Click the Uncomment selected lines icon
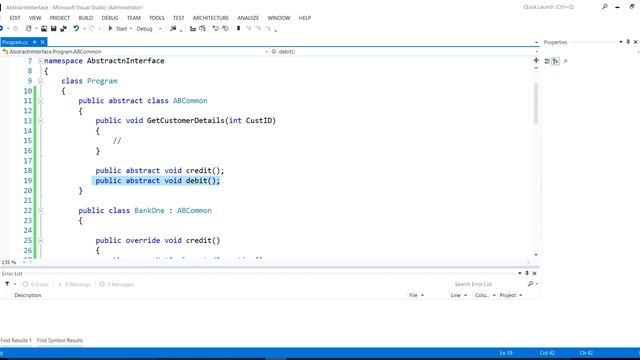640x360 pixels. coord(225,29)
